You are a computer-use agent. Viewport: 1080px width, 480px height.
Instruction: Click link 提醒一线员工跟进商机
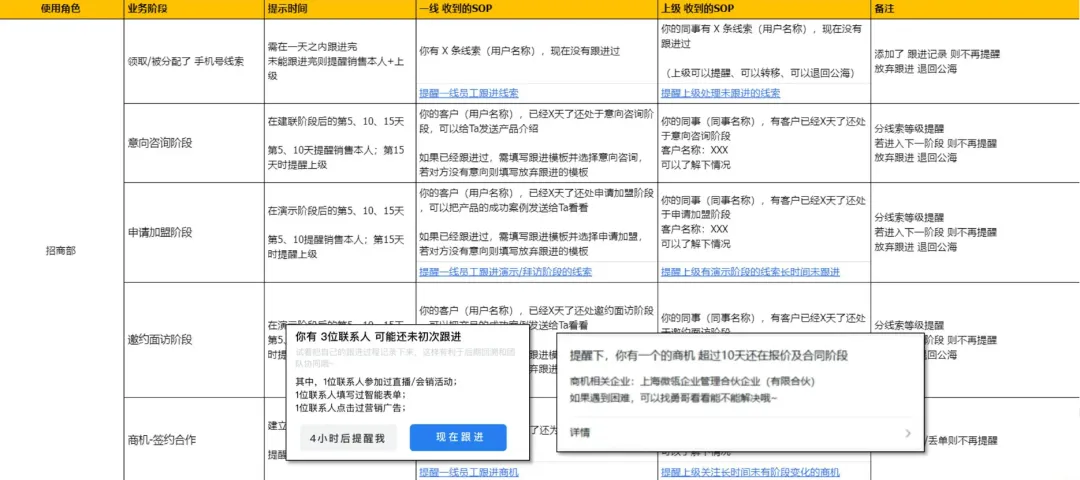point(469,472)
